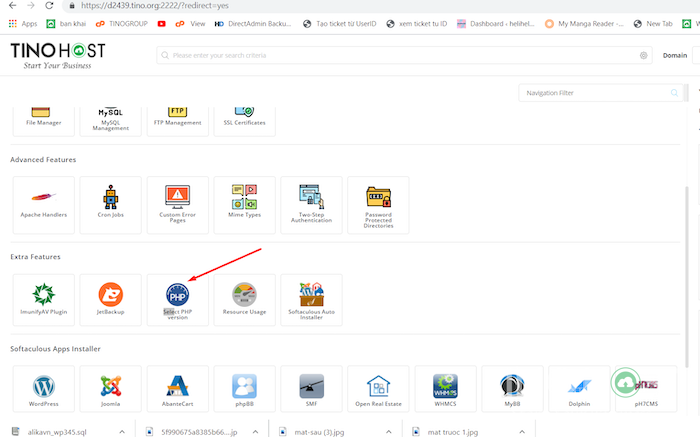Click the Navigation Filter field
Image resolution: width=700 pixels, height=437 pixels.
click(600, 93)
